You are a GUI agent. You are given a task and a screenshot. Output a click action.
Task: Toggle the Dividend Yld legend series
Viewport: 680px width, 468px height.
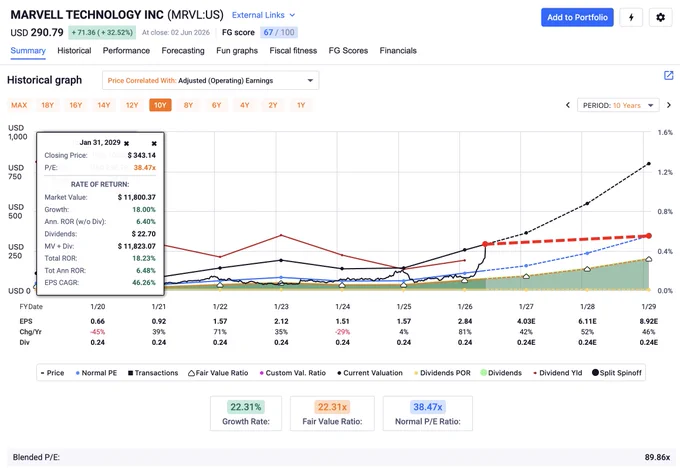click(558, 373)
